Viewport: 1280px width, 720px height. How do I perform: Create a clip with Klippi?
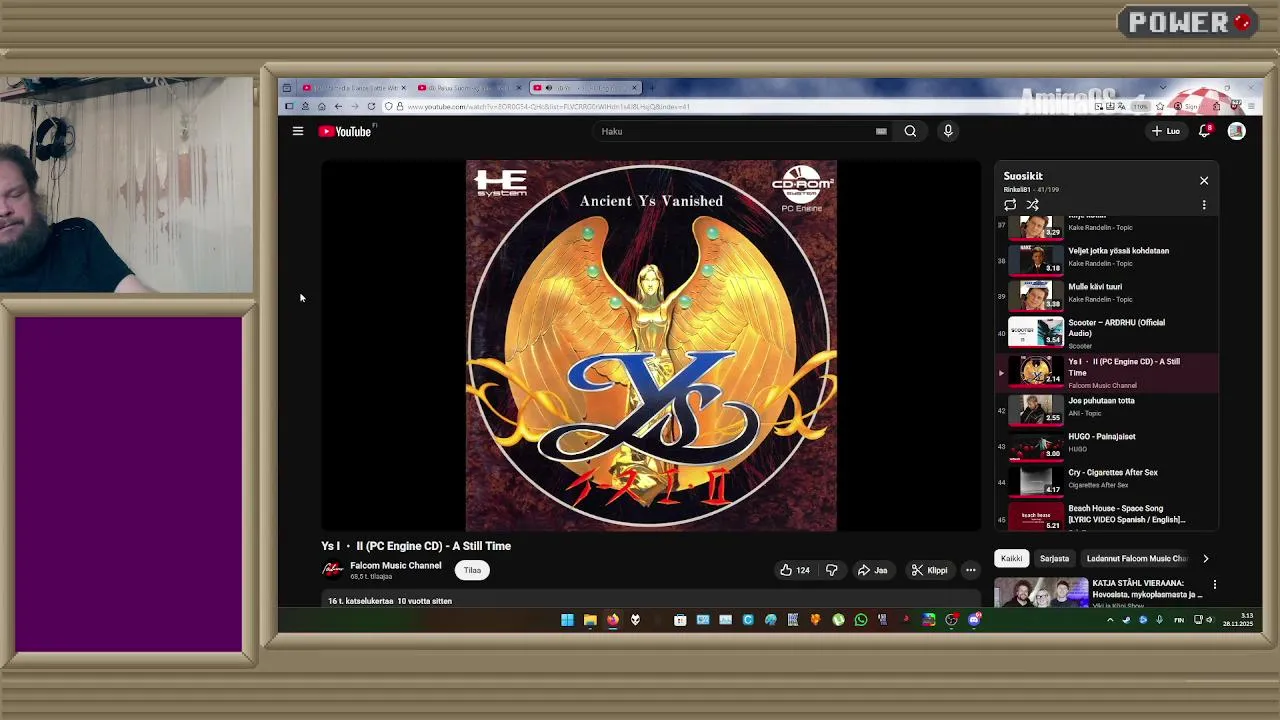tap(929, 570)
